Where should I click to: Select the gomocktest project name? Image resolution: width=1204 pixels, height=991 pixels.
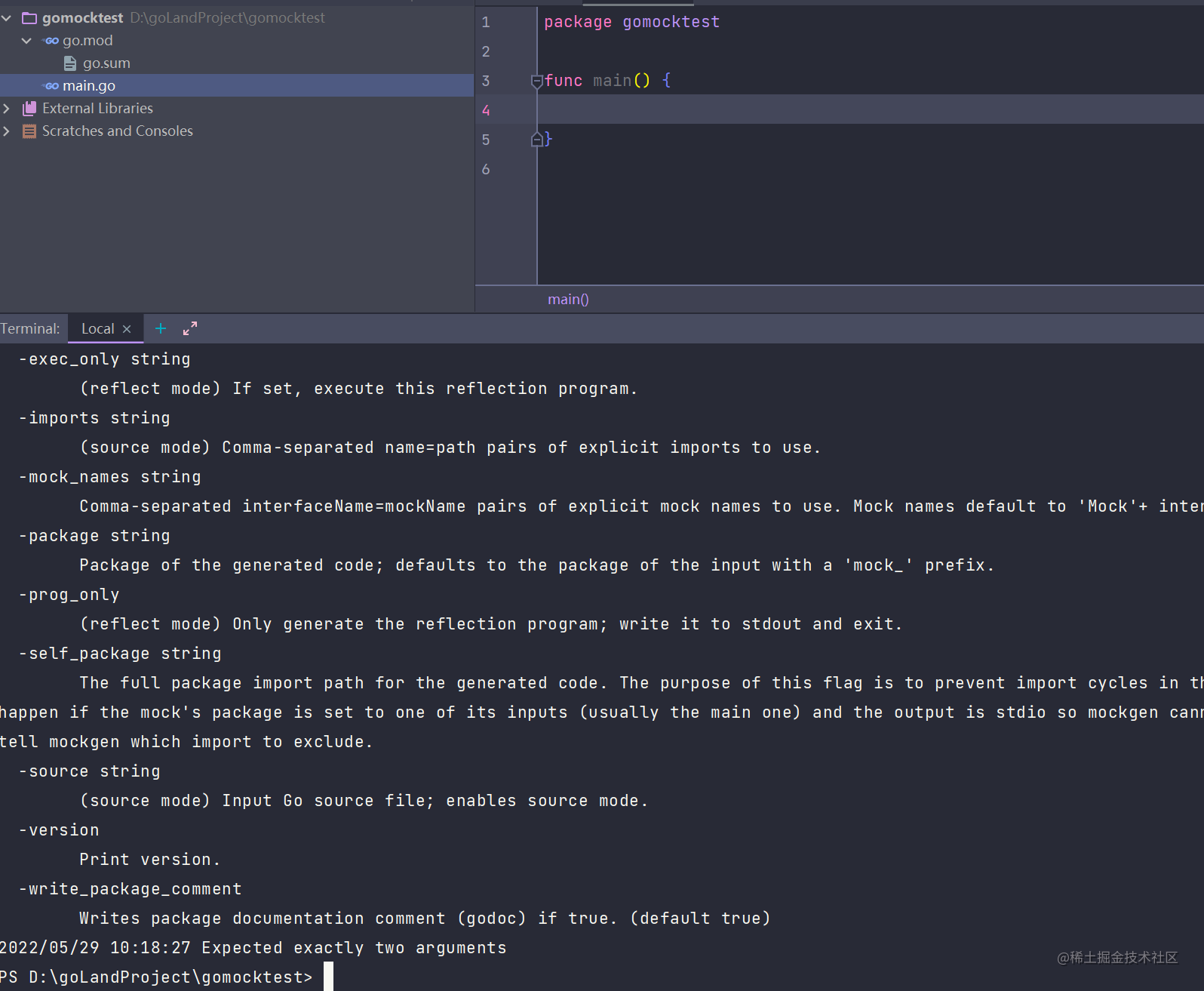(83, 17)
